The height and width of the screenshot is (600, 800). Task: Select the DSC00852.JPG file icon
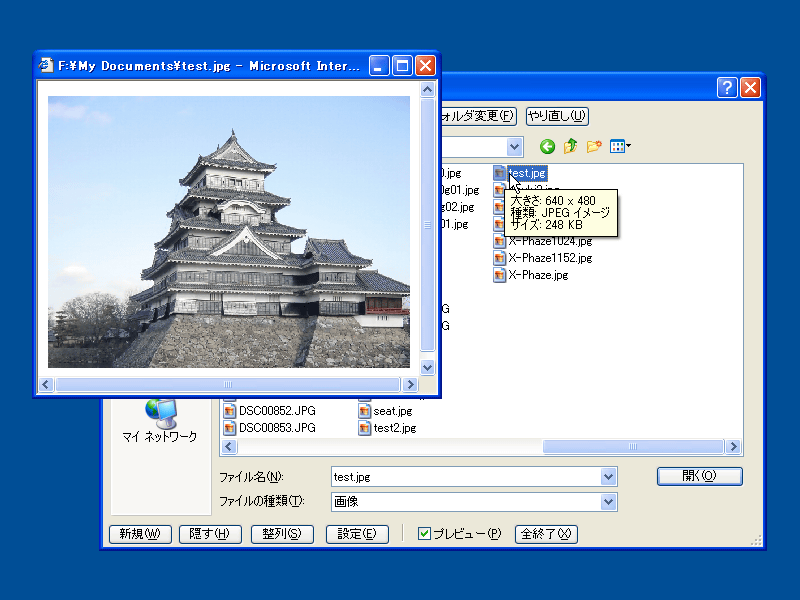[230, 411]
